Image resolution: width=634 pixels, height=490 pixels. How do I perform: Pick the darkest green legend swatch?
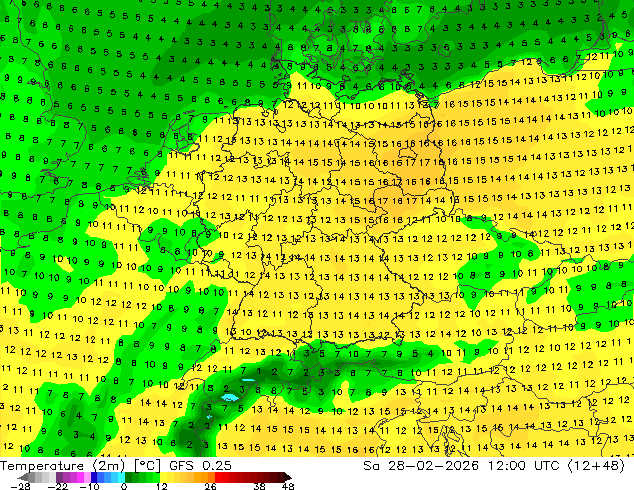coord(128,477)
